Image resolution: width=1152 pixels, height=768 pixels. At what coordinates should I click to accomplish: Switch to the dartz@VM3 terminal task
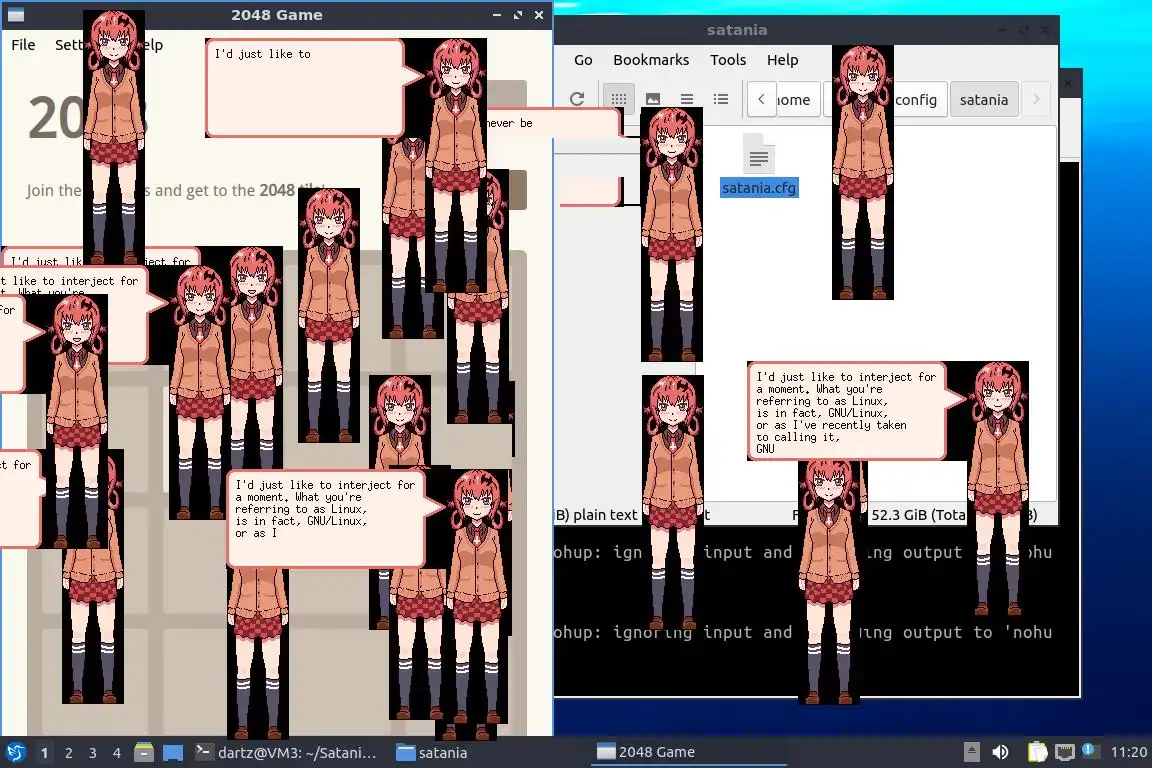(x=287, y=753)
